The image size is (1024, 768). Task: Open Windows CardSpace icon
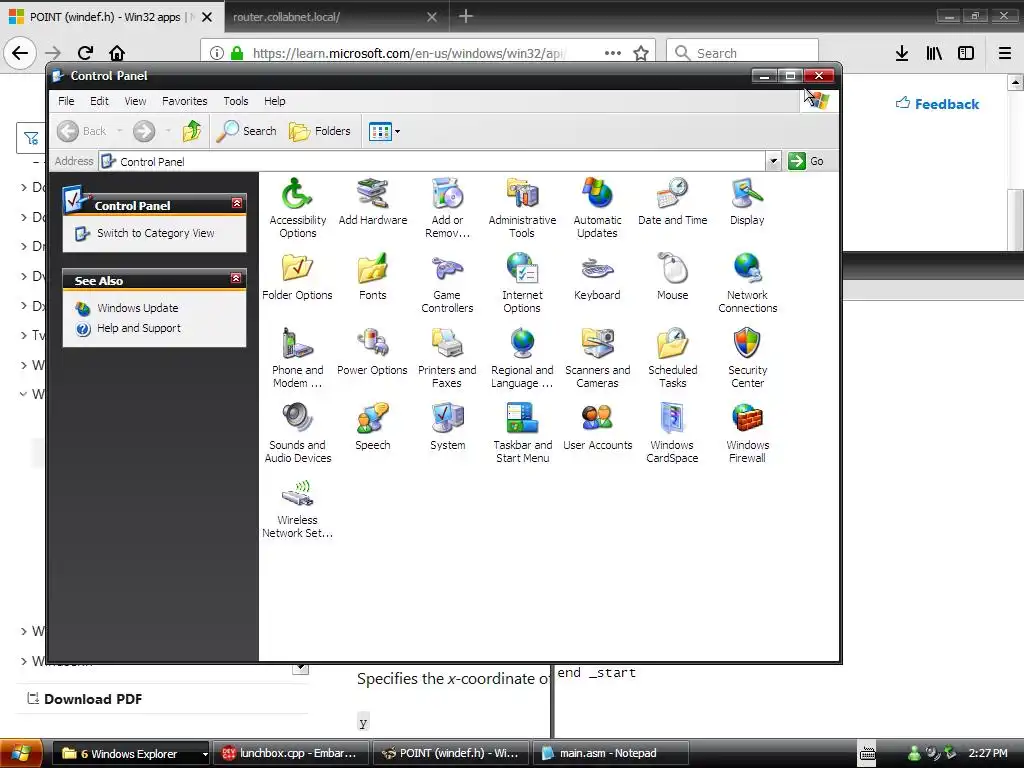point(672,433)
